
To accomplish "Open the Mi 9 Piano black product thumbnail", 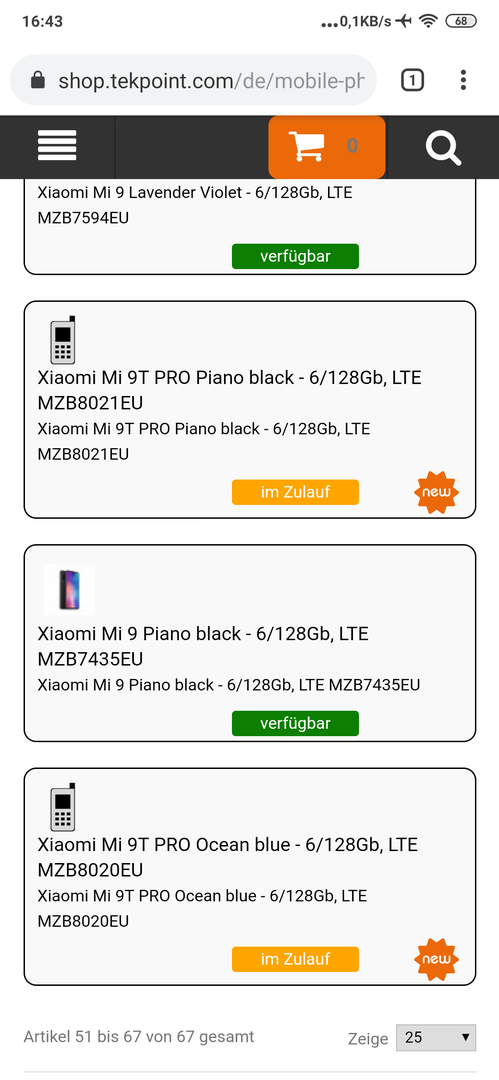I will (70, 590).
